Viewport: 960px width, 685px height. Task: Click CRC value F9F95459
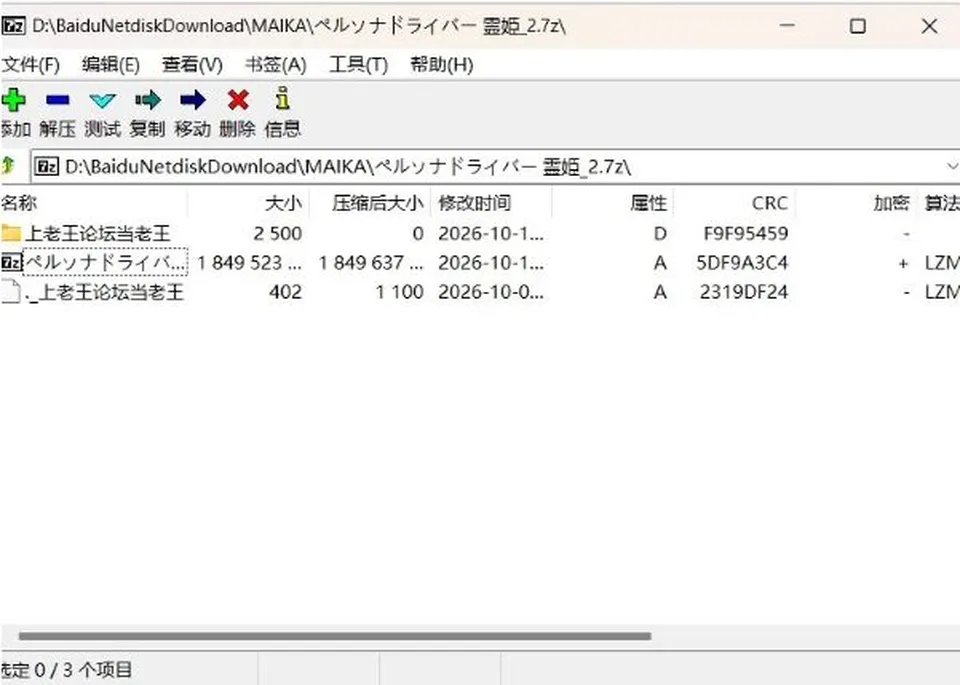pos(746,233)
